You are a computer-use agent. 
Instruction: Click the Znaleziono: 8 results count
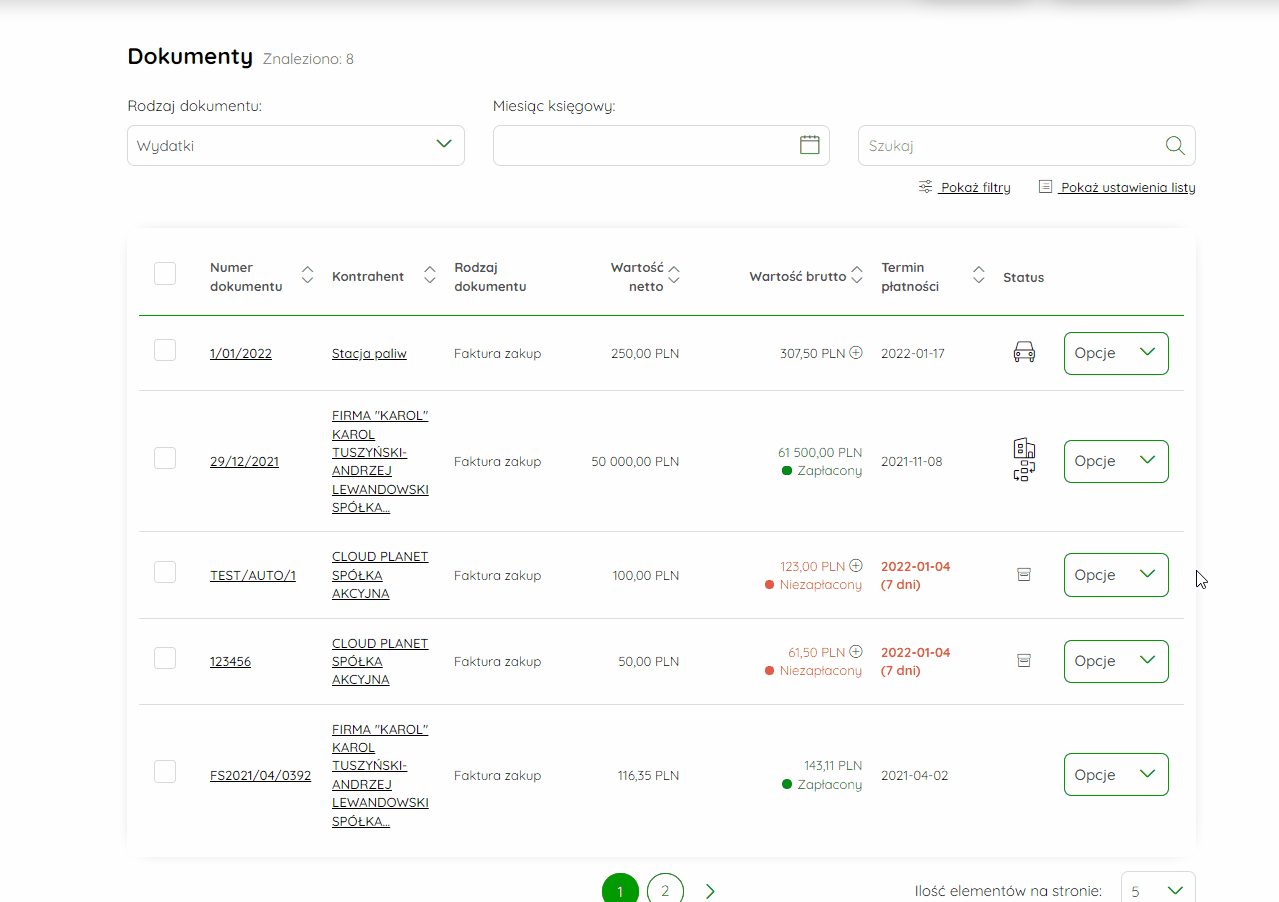tap(308, 59)
